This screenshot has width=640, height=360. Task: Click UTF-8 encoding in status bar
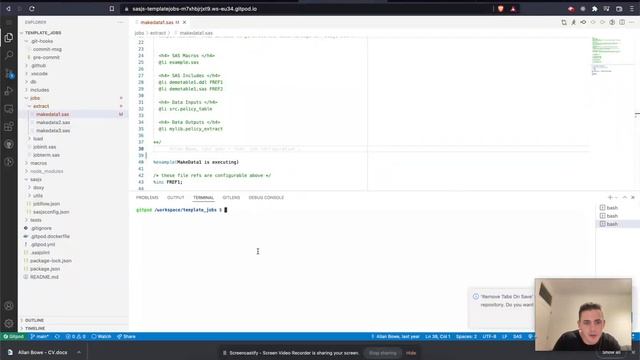489,337
